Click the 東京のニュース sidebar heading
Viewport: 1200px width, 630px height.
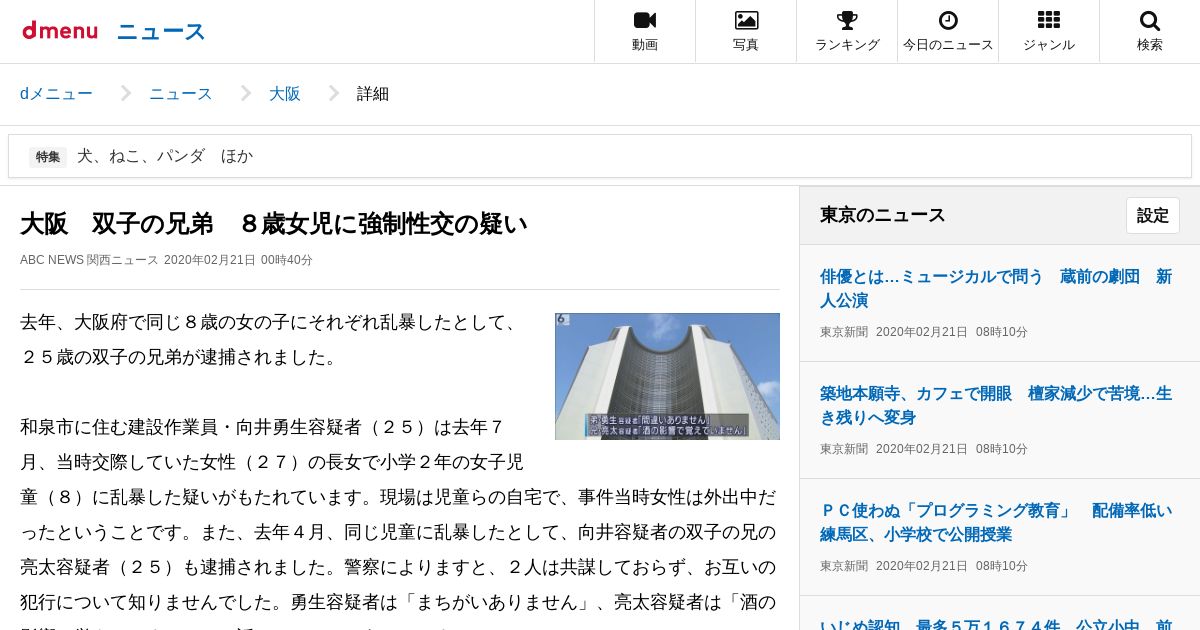(x=882, y=215)
